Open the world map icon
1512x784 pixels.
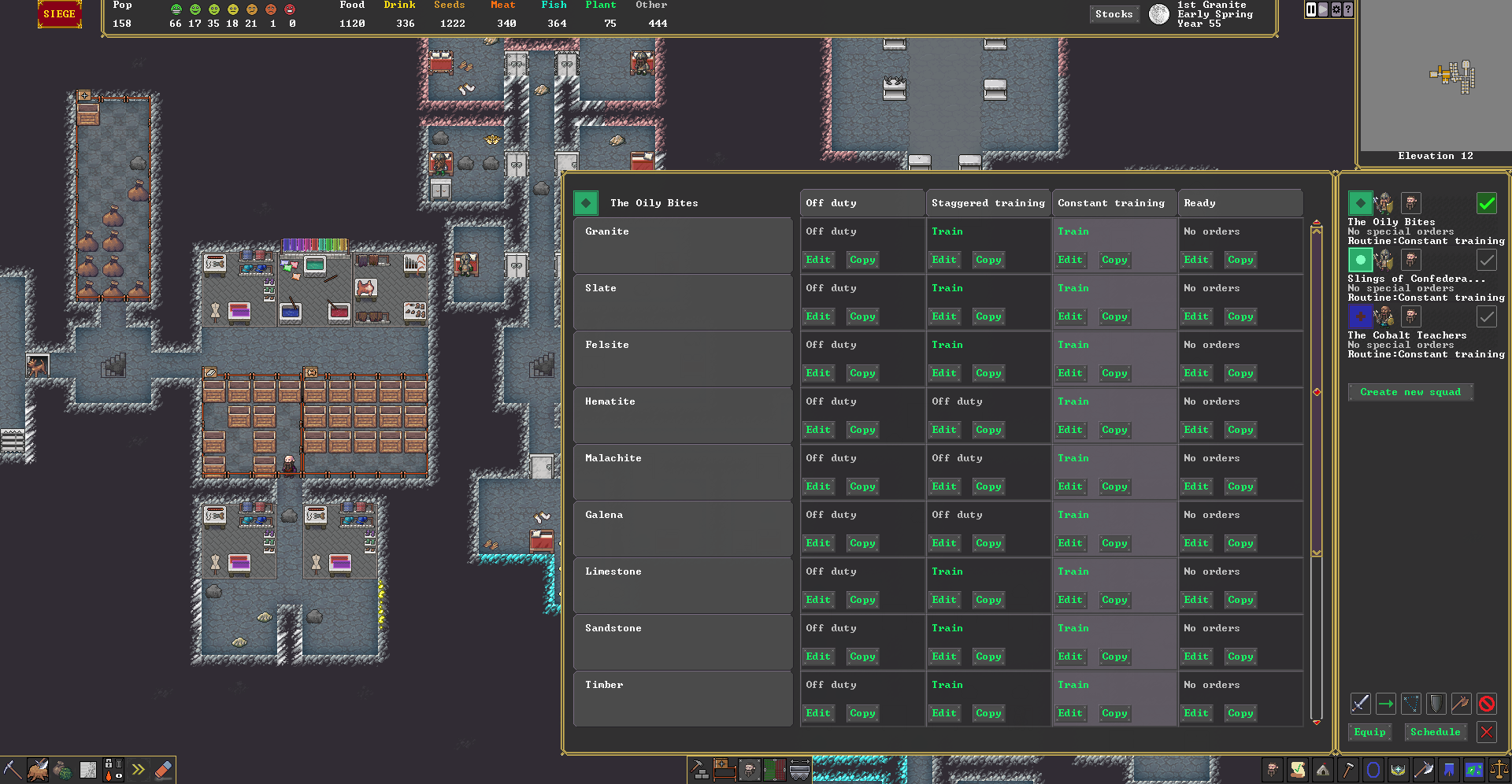[1475, 770]
